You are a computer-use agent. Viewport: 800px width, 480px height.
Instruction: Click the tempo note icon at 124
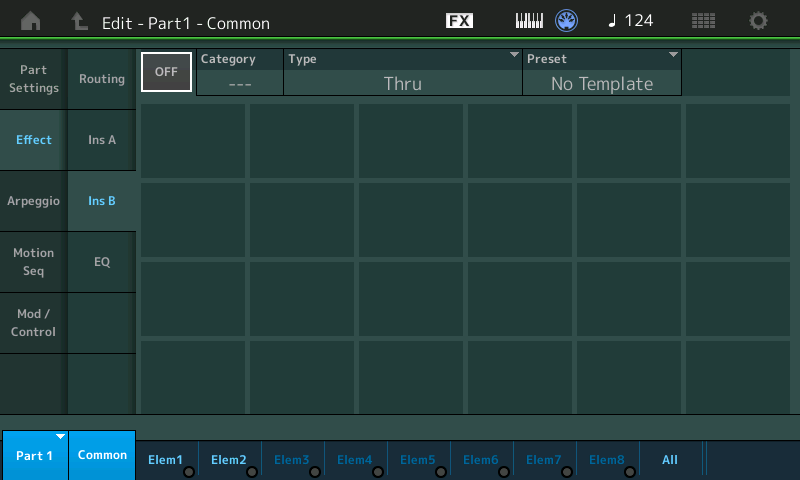coord(612,21)
